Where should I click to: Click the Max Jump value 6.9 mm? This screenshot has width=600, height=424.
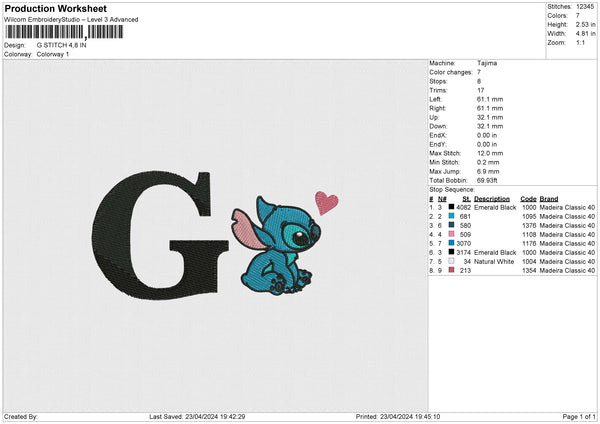[488, 171]
